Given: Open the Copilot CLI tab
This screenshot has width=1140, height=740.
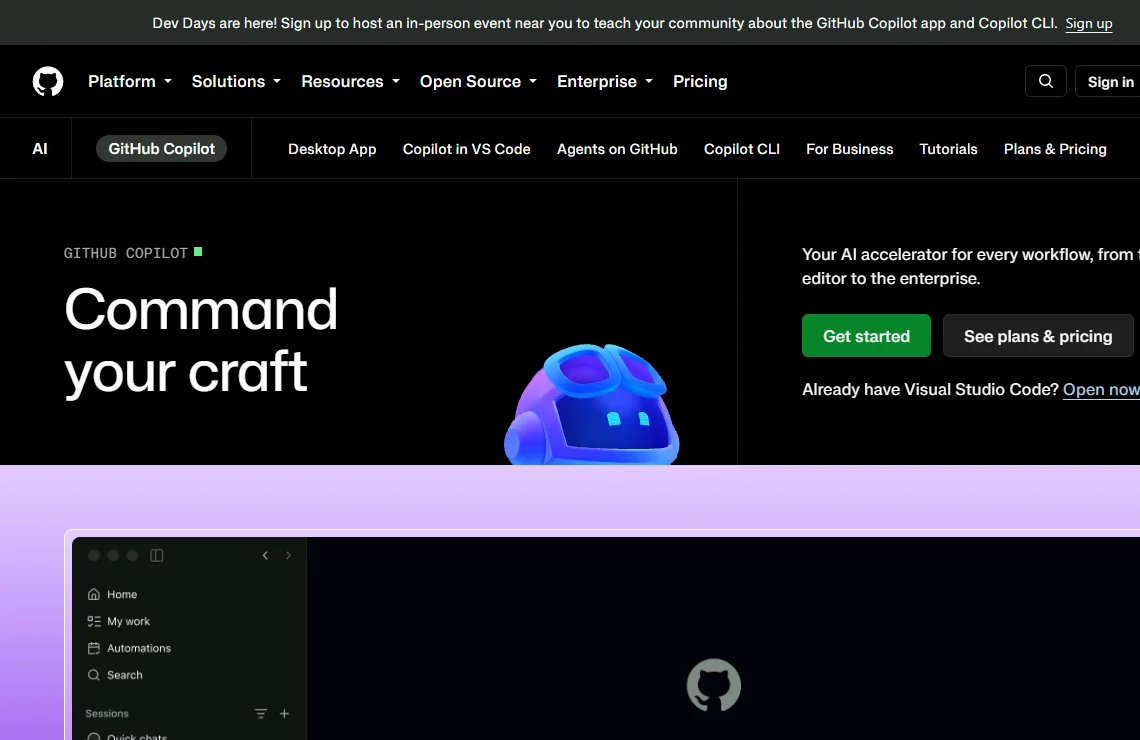Looking at the screenshot, I should 742,149.
